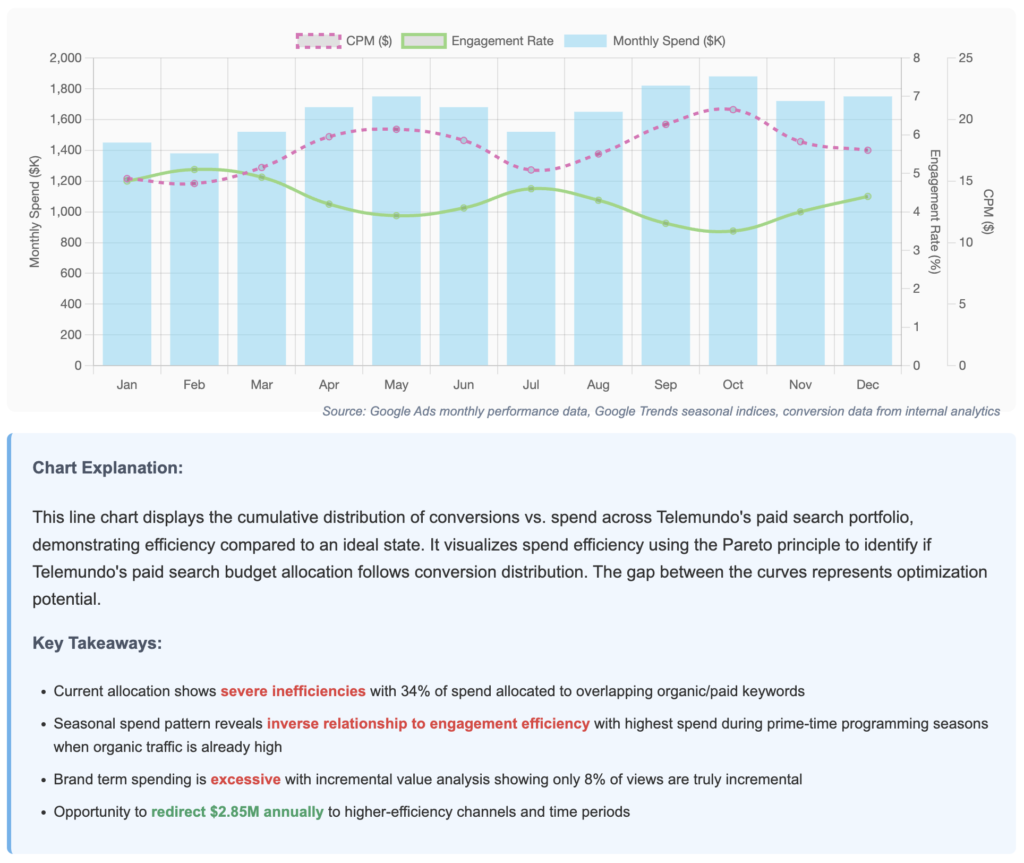Click the October CPM data point marker
The image size is (1024, 863).
[x=733, y=109]
